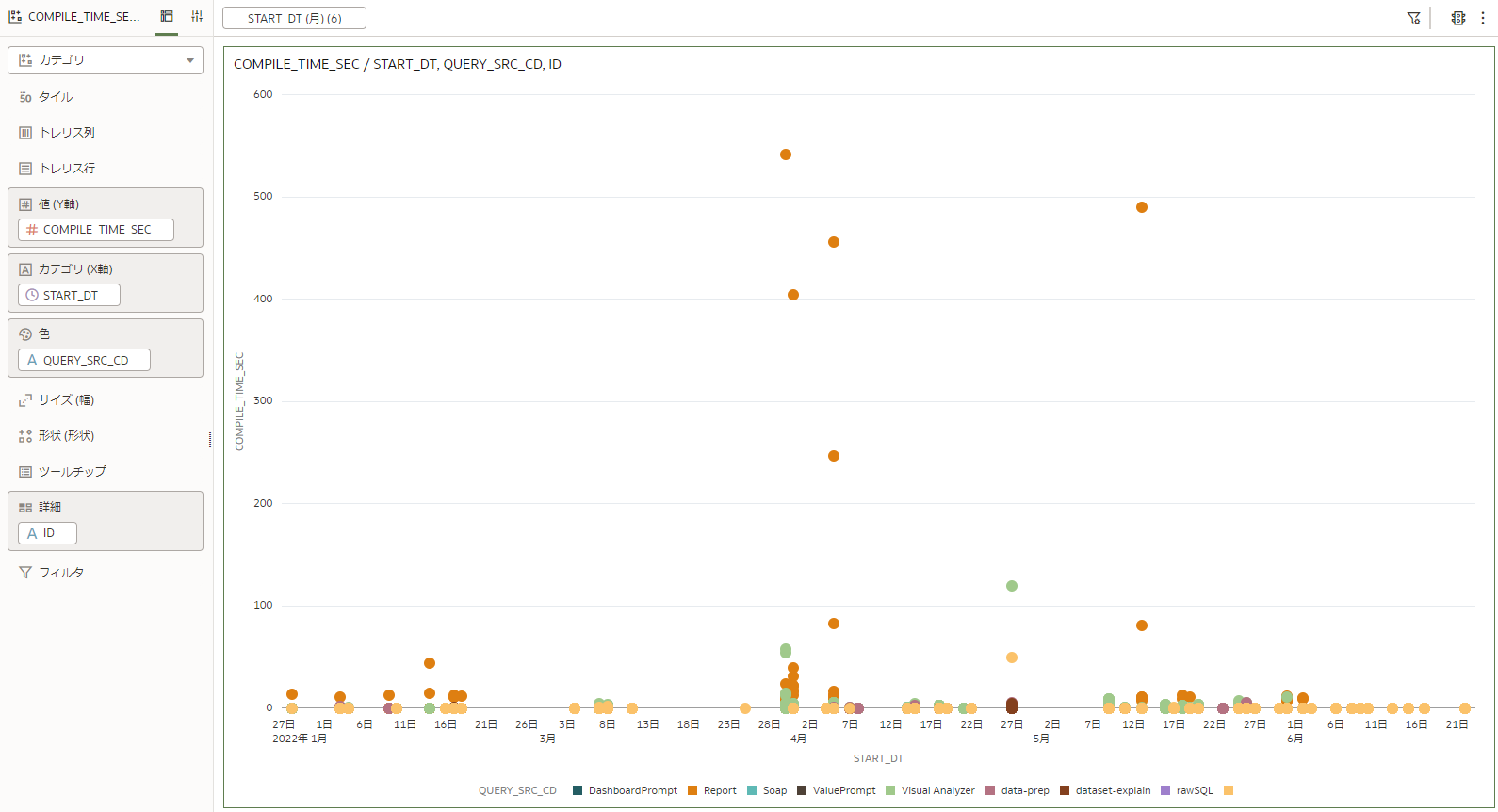Click the 色 palette icon
1498x812 pixels.
click(25, 334)
